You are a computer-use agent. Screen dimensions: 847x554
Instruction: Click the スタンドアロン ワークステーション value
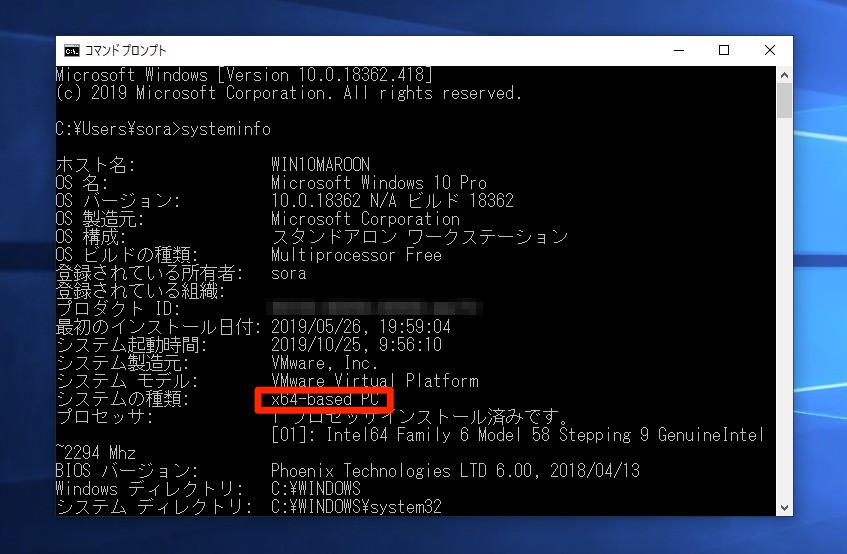click(419, 237)
